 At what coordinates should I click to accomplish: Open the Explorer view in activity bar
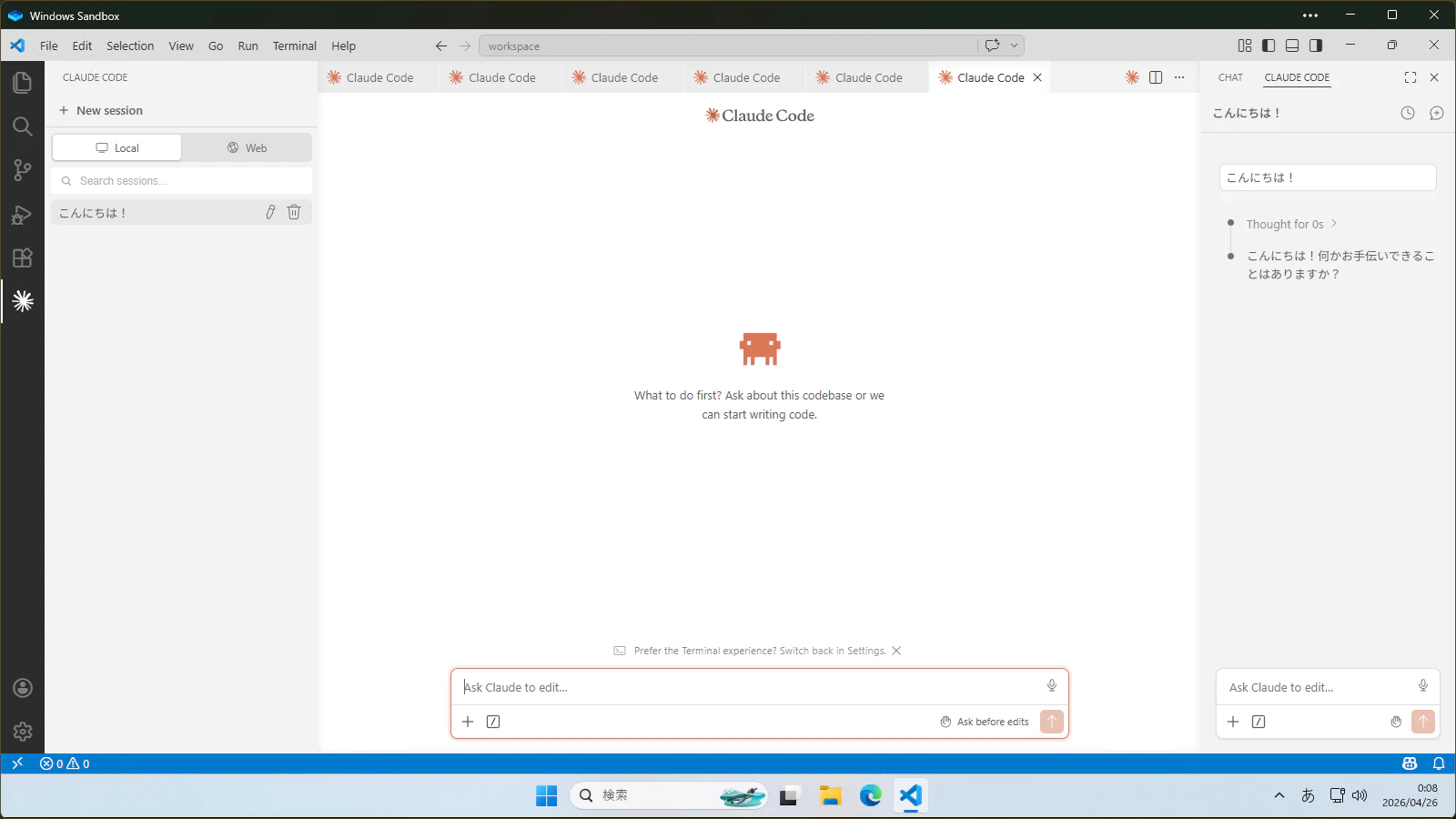point(23,83)
